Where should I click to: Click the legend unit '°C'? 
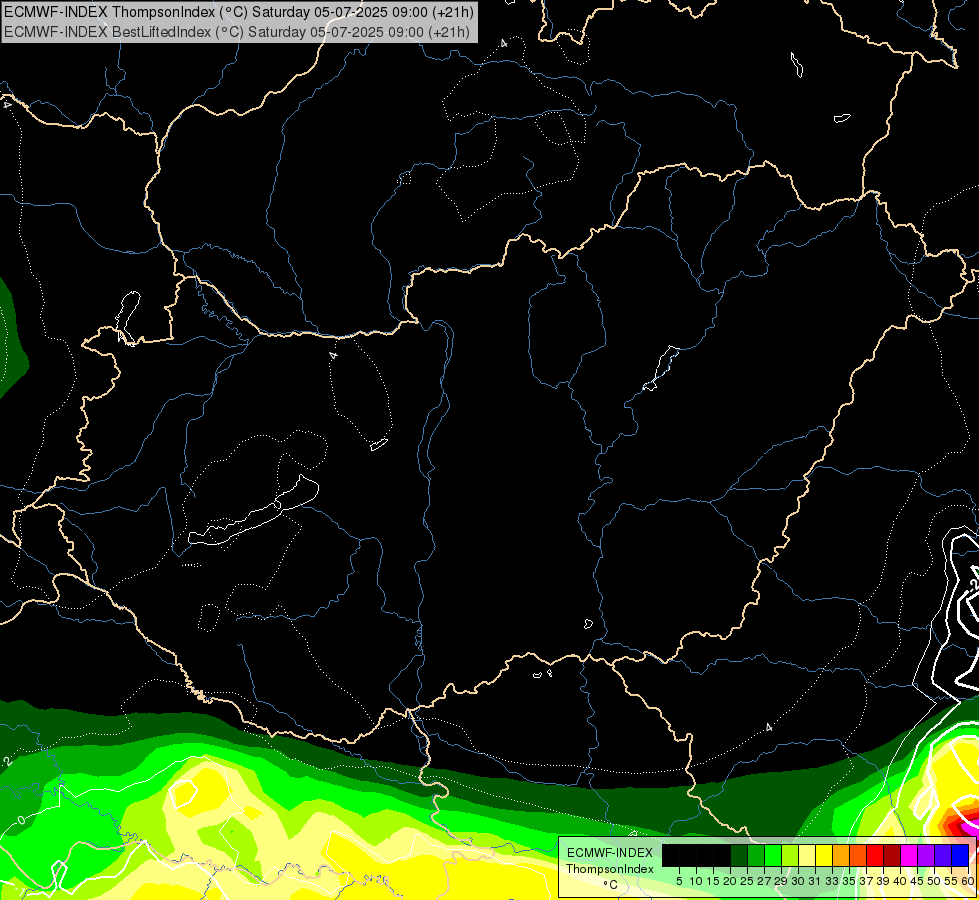point(611,885)
